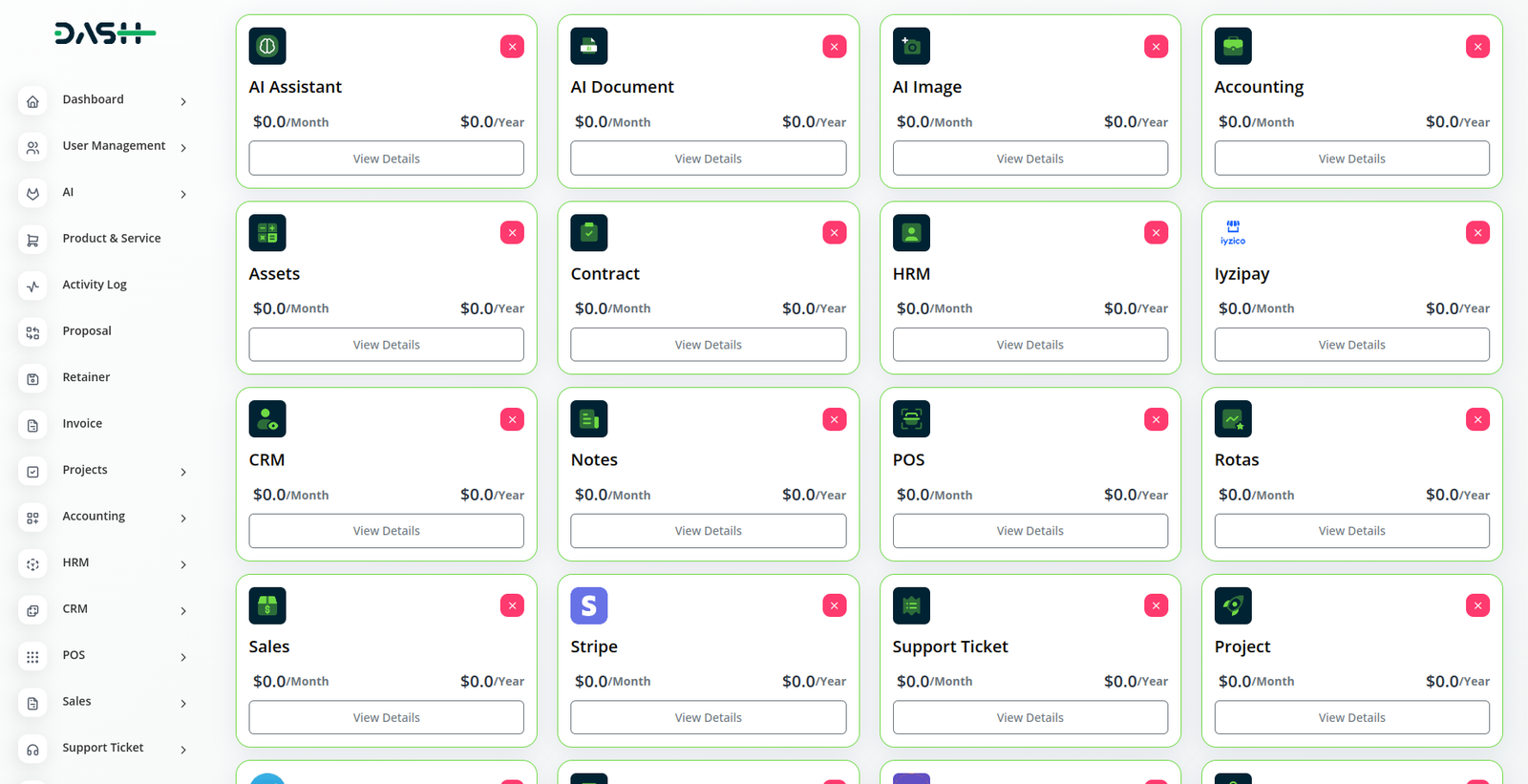View Details for the CRM module
The image size is (1528, 784).
pyautogui.click(x=386, y=531)
